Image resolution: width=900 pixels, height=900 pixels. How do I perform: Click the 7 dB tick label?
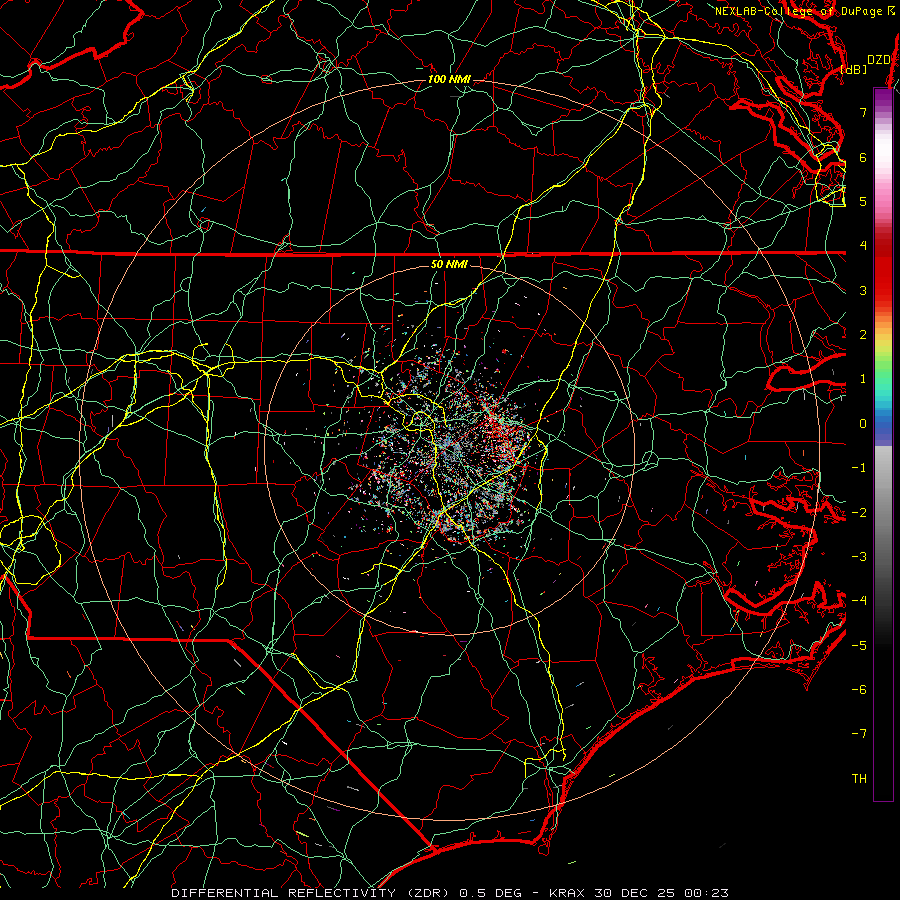(863, 112)
